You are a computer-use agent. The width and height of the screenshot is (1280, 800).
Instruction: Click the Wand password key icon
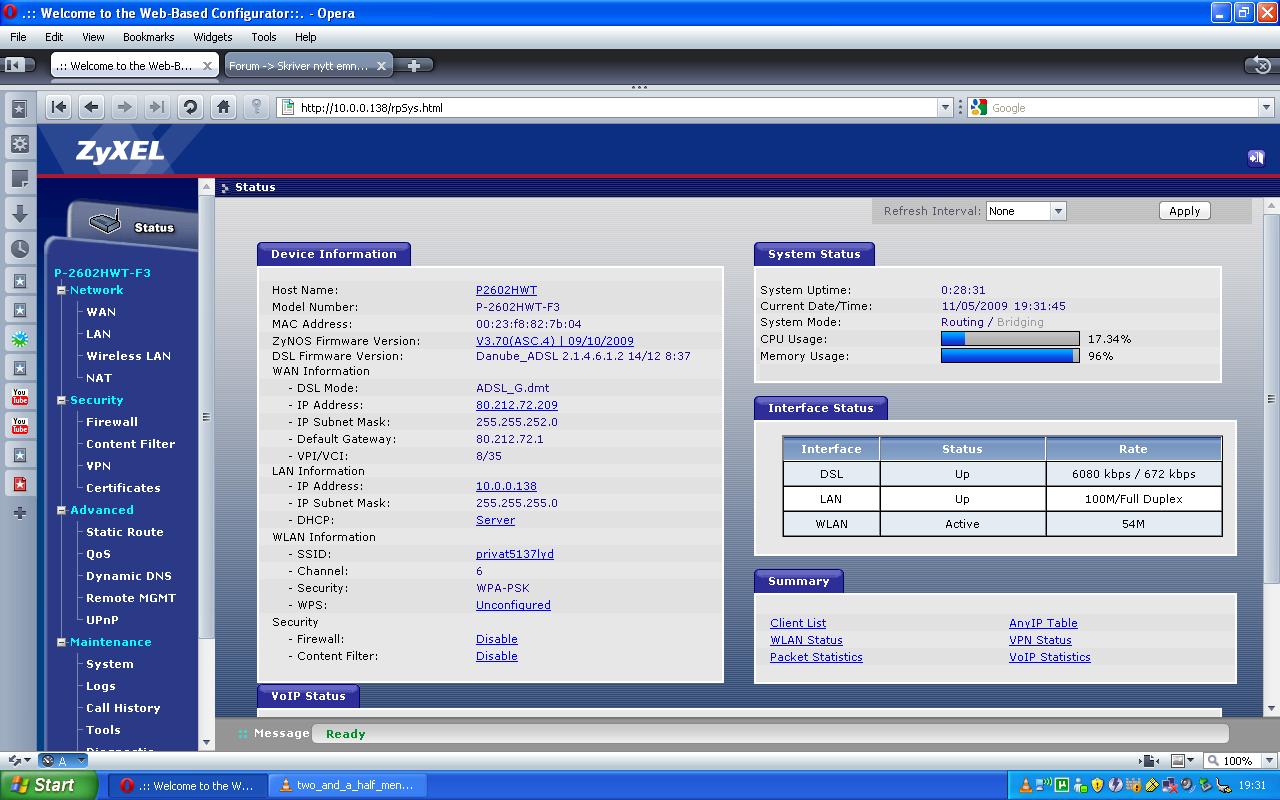(x=256, y=107)
